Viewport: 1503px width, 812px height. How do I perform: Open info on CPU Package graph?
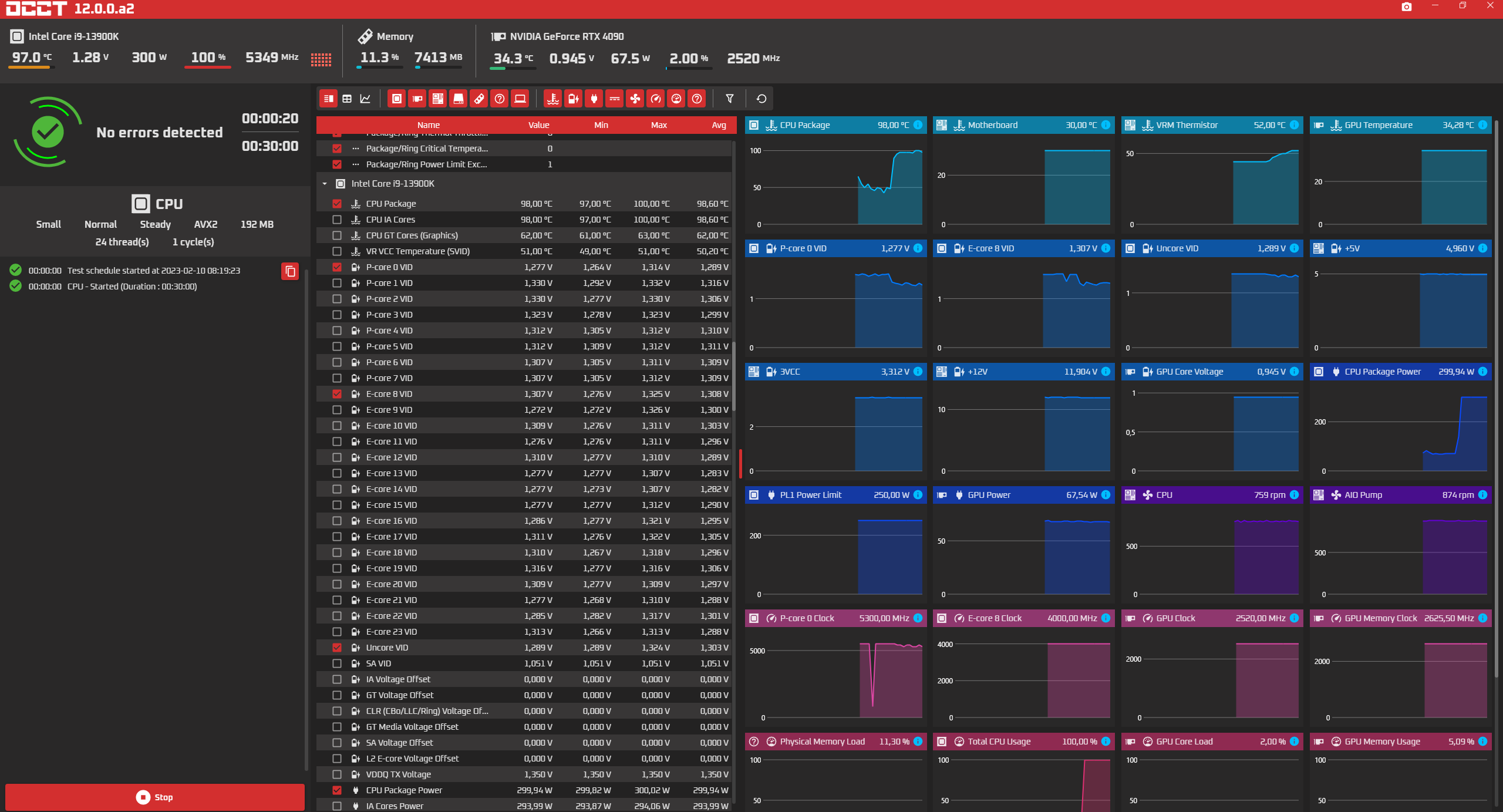tap(918, 125)
